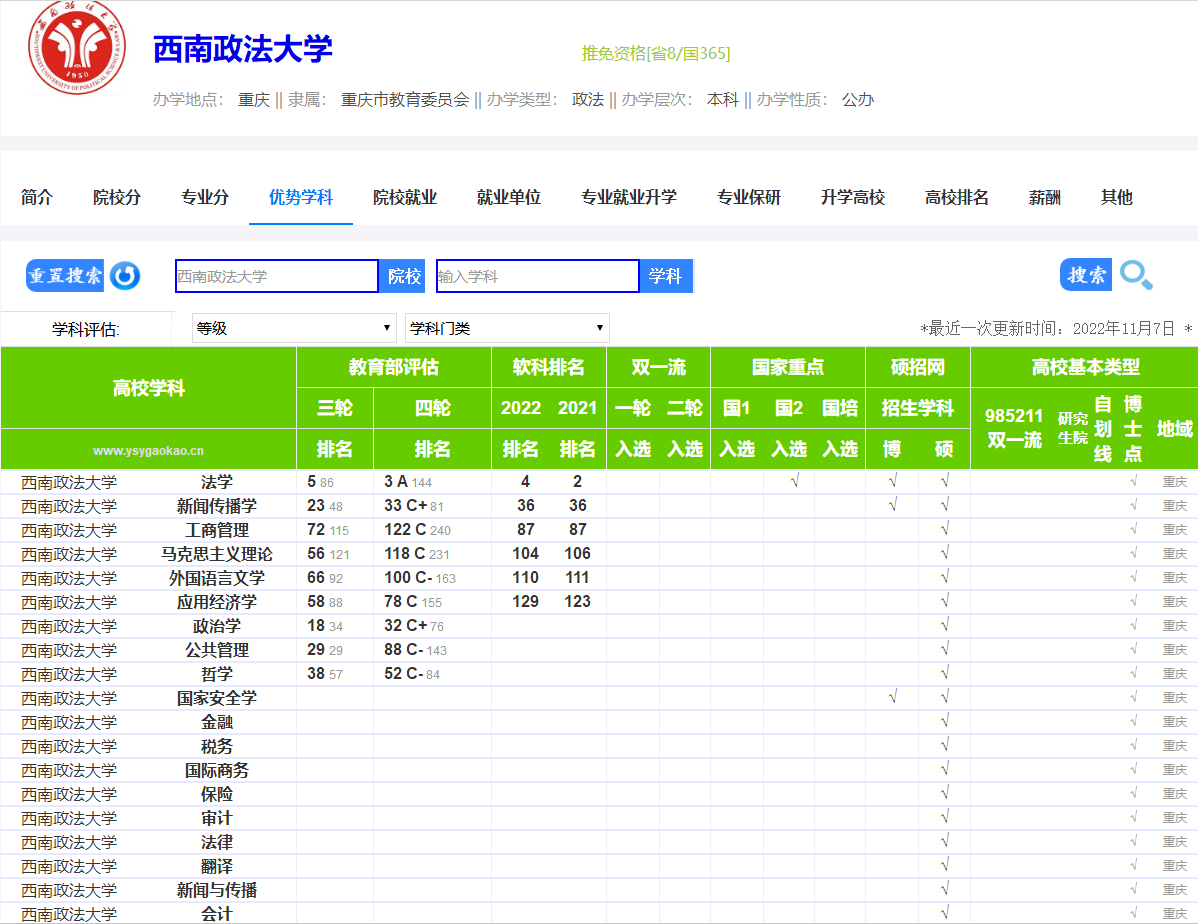Click the 法学 subject row
Image resolution: width=1198 pixels, height=924 pixels.
click(598, 481)
